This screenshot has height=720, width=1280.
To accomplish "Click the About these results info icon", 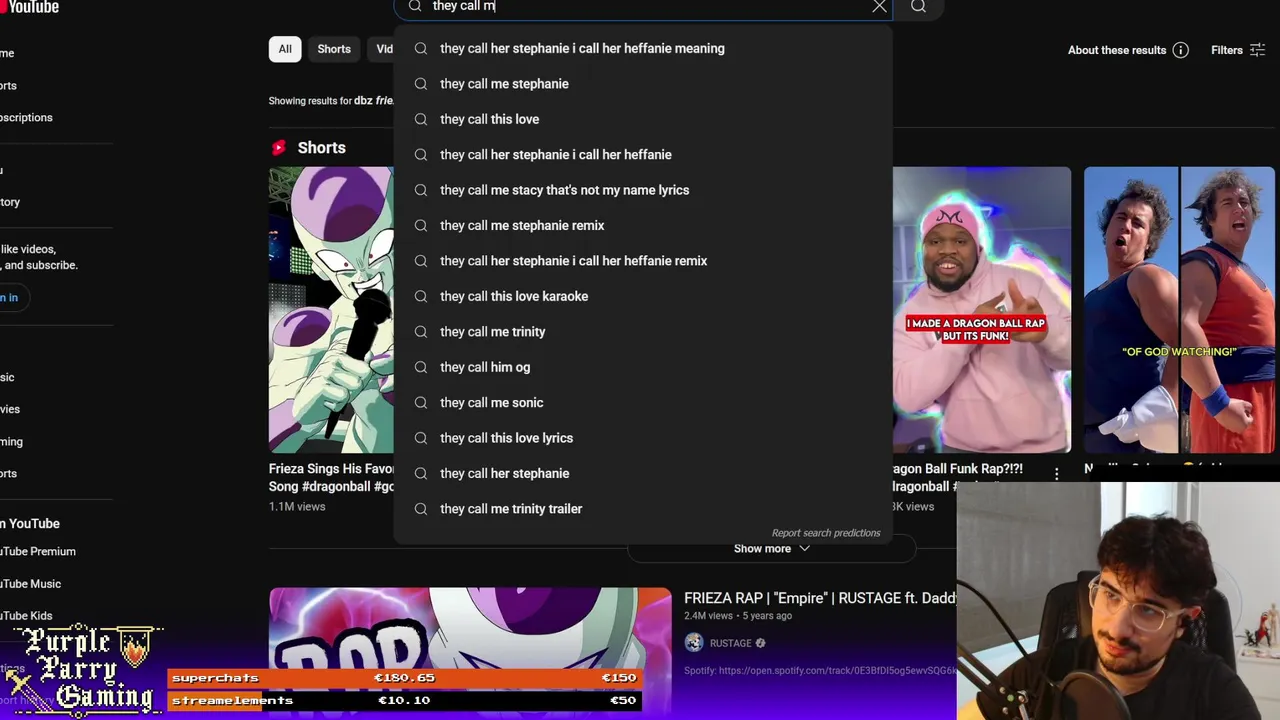I will pyautogui.click(x=1181, y=50).
